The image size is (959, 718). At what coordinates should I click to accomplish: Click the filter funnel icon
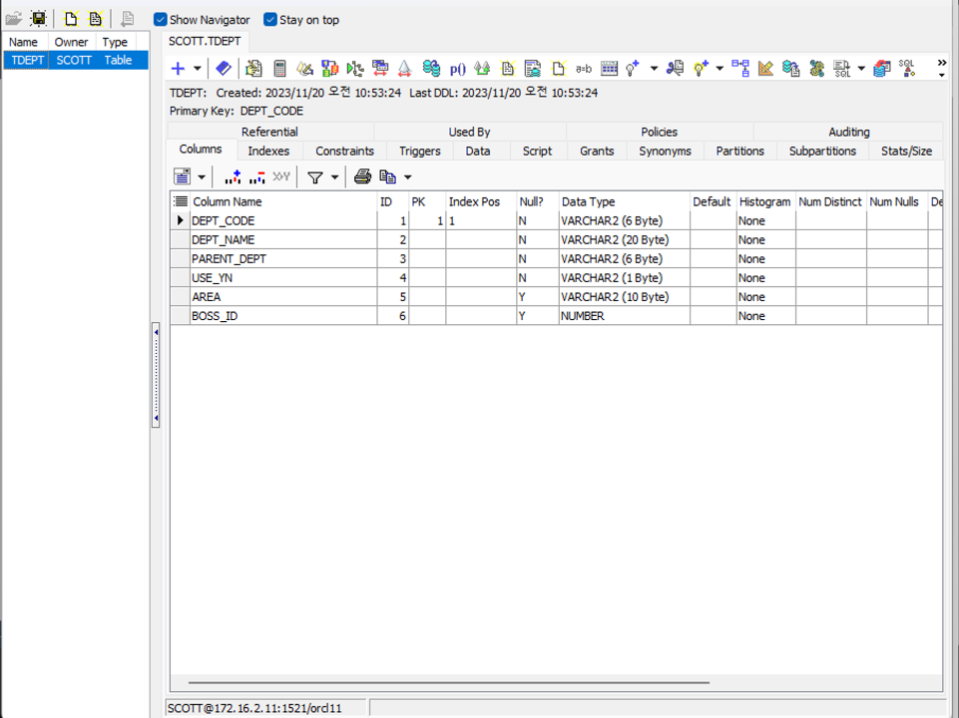[315, 177]
